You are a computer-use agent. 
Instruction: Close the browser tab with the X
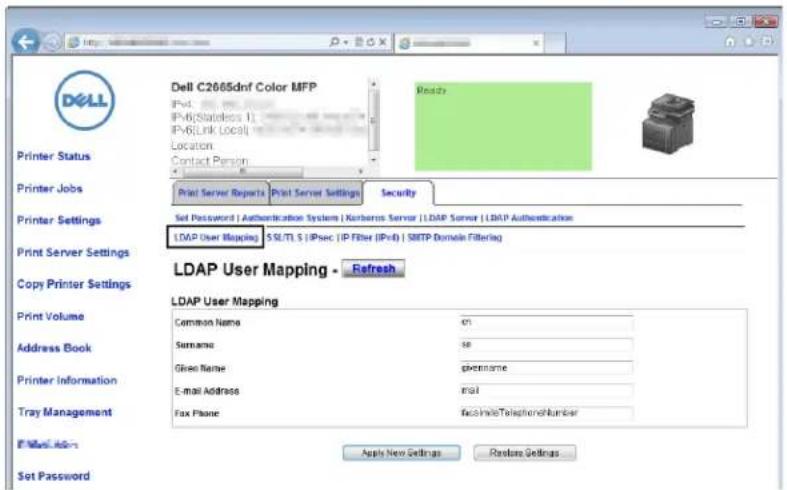536,43
